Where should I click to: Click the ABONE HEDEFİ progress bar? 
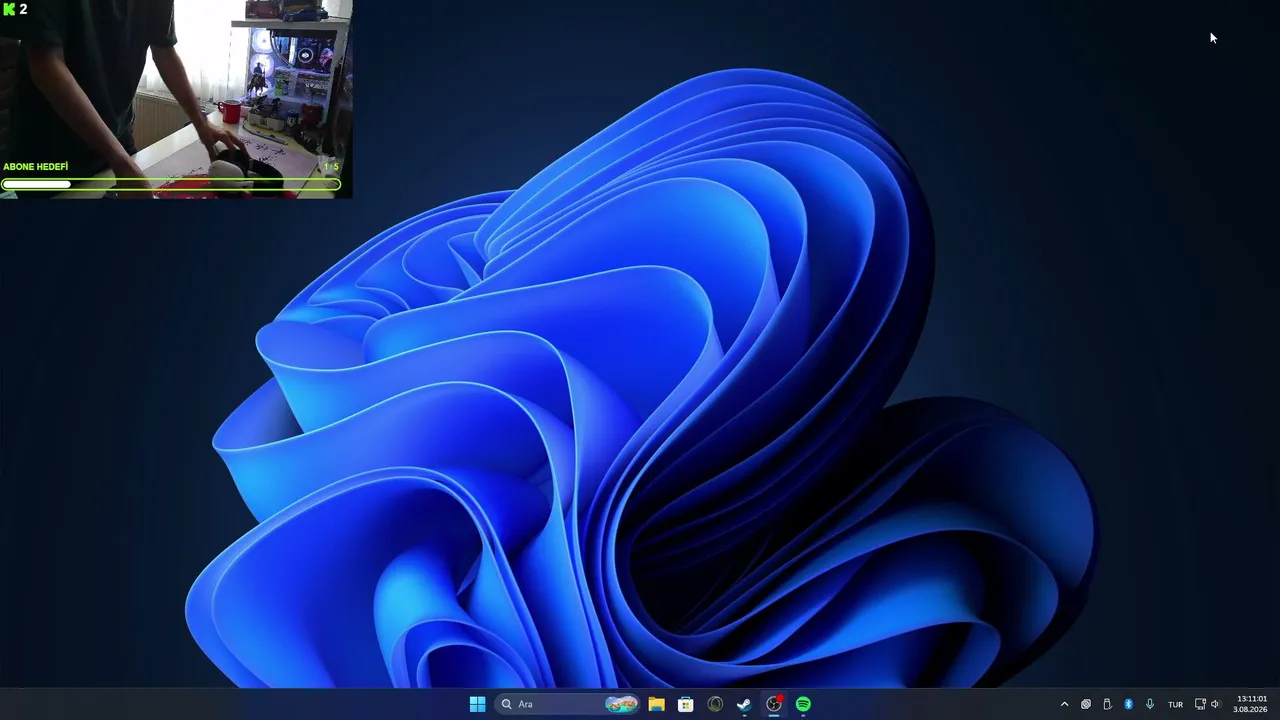(x=171, y=184)
